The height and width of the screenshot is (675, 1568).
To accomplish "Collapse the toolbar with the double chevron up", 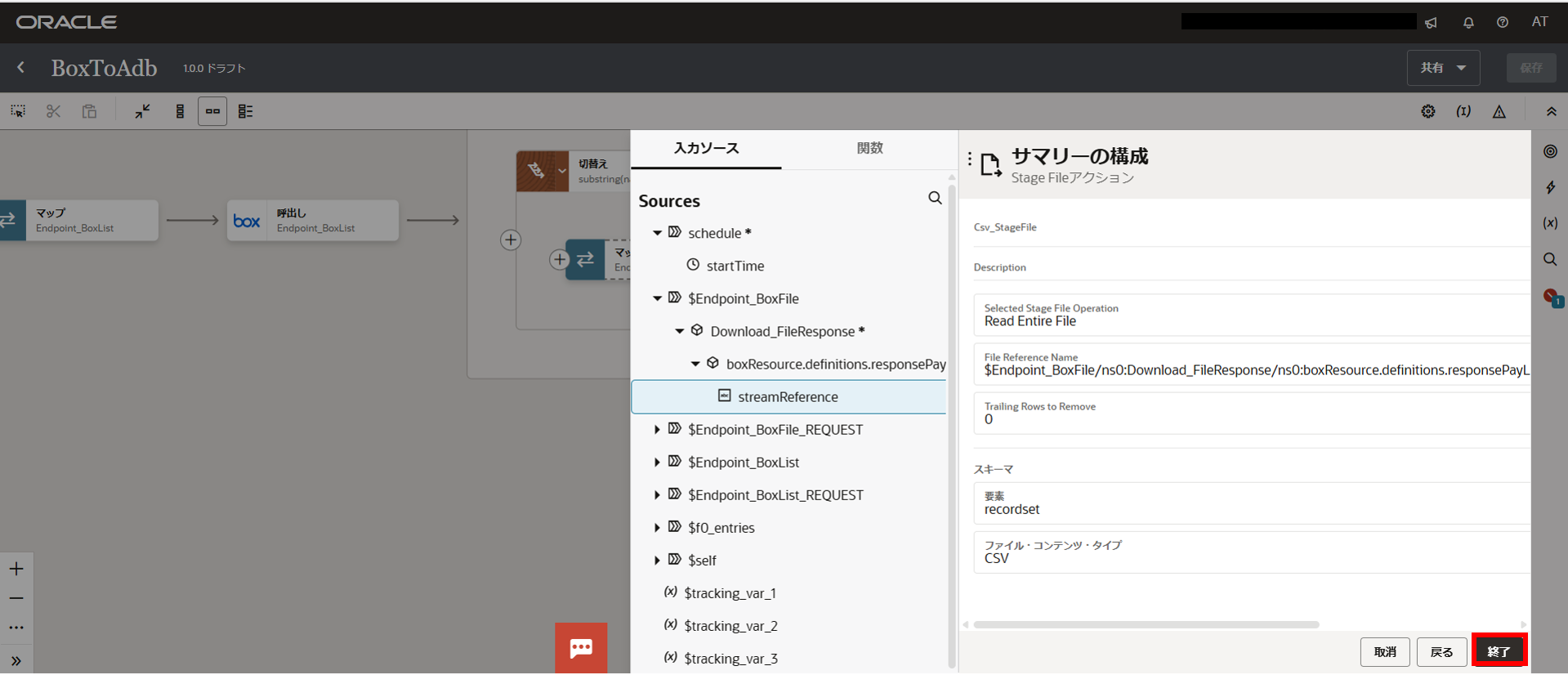I will coord(1551,111).
